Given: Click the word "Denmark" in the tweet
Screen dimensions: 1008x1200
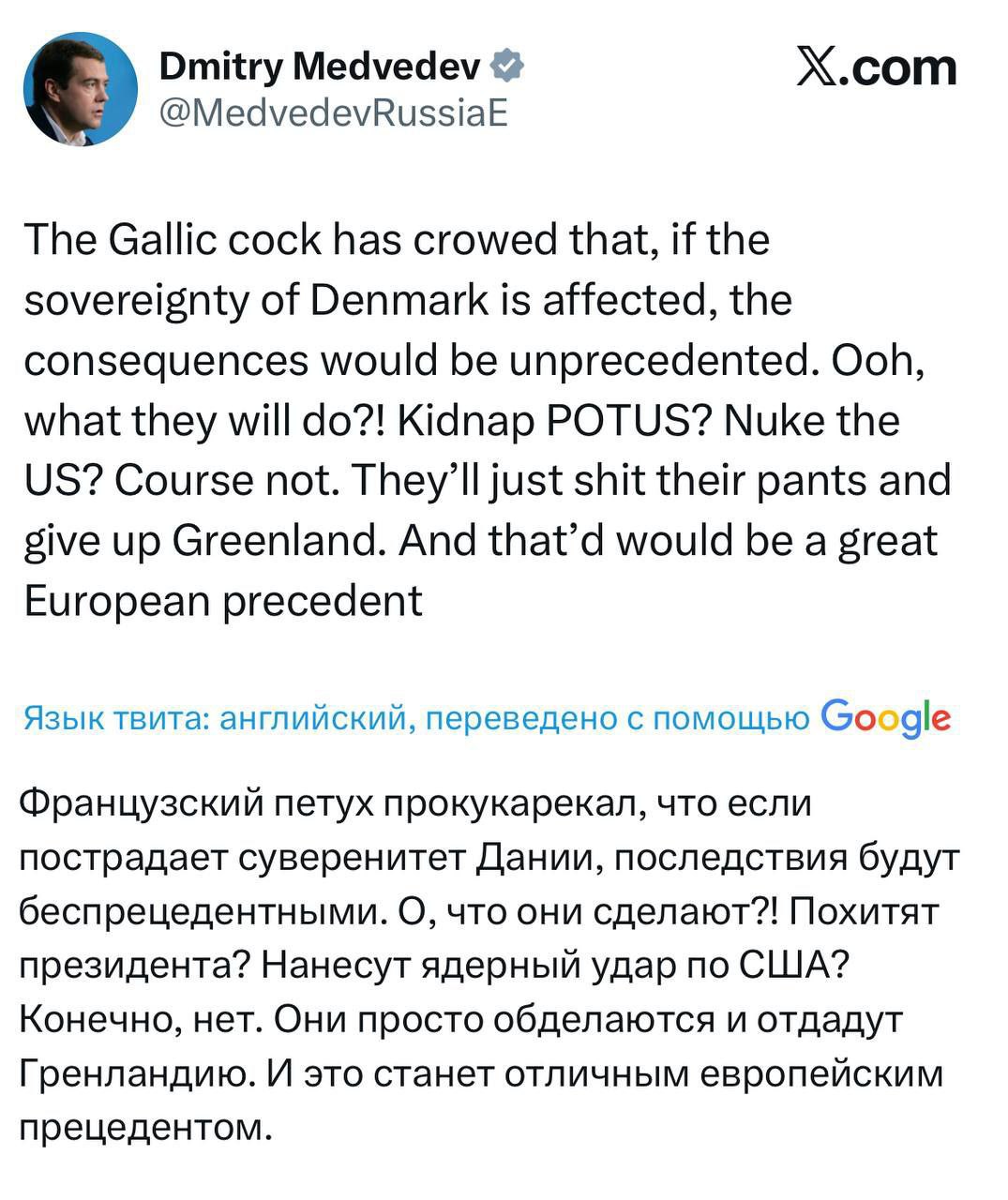Looking at the screenshot, I should (398, 300).
